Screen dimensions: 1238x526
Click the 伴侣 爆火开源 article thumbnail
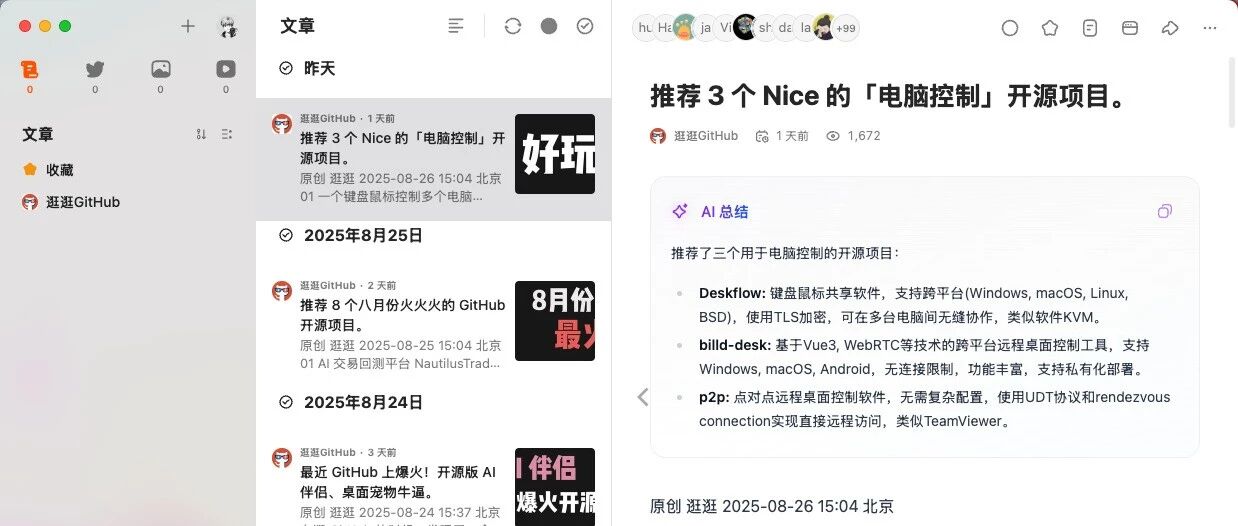[x=555, y=487]
